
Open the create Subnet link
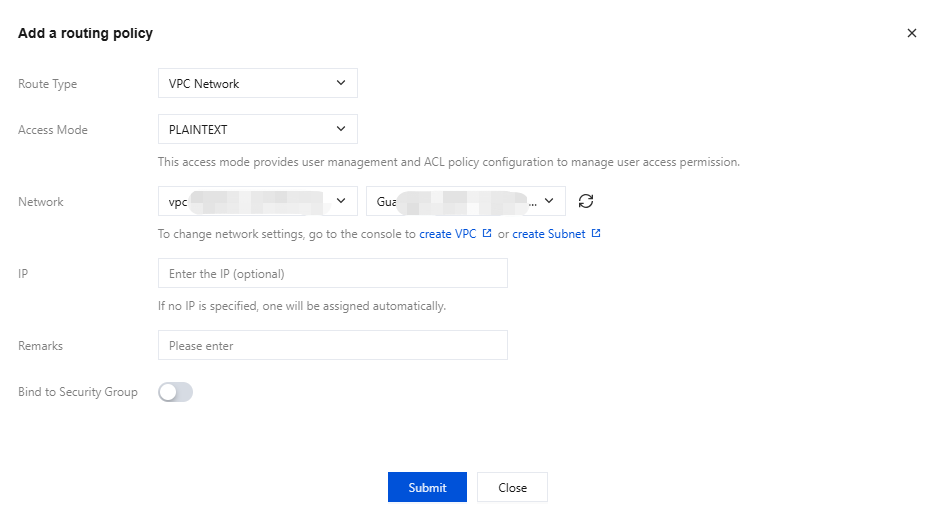coord(549,234)
